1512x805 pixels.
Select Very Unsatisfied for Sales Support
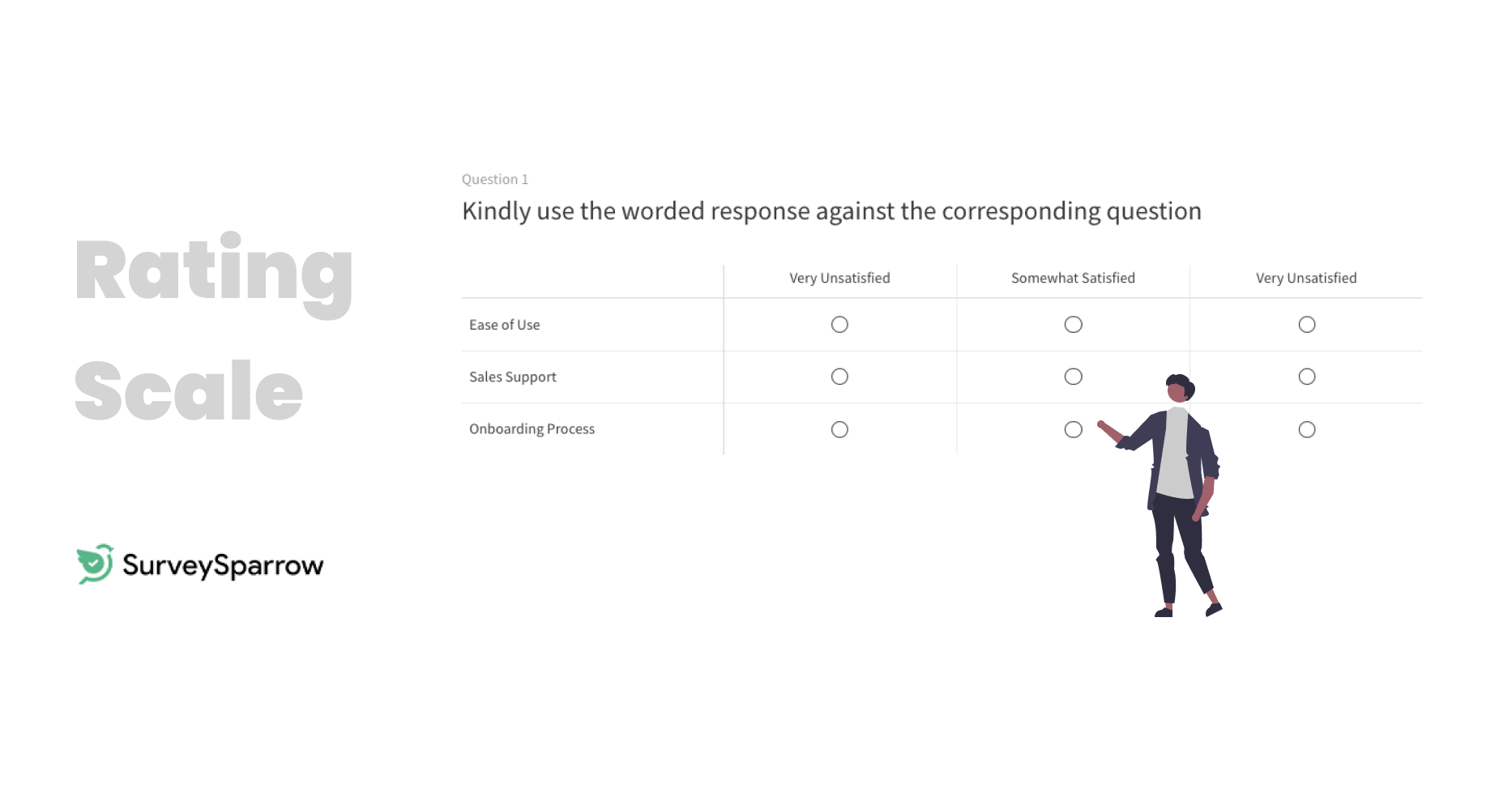(x=839, y=376)
